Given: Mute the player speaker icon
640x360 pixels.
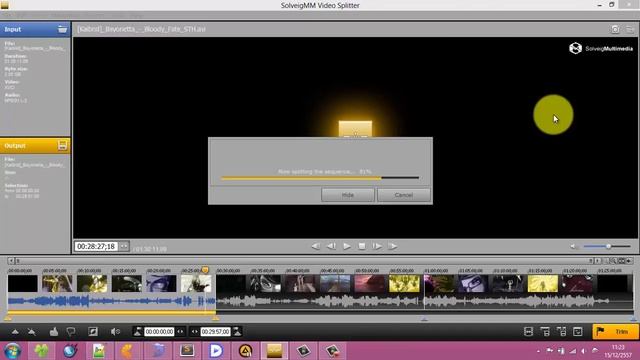Looking at the screenshot, I should click(x=573, y=247).
